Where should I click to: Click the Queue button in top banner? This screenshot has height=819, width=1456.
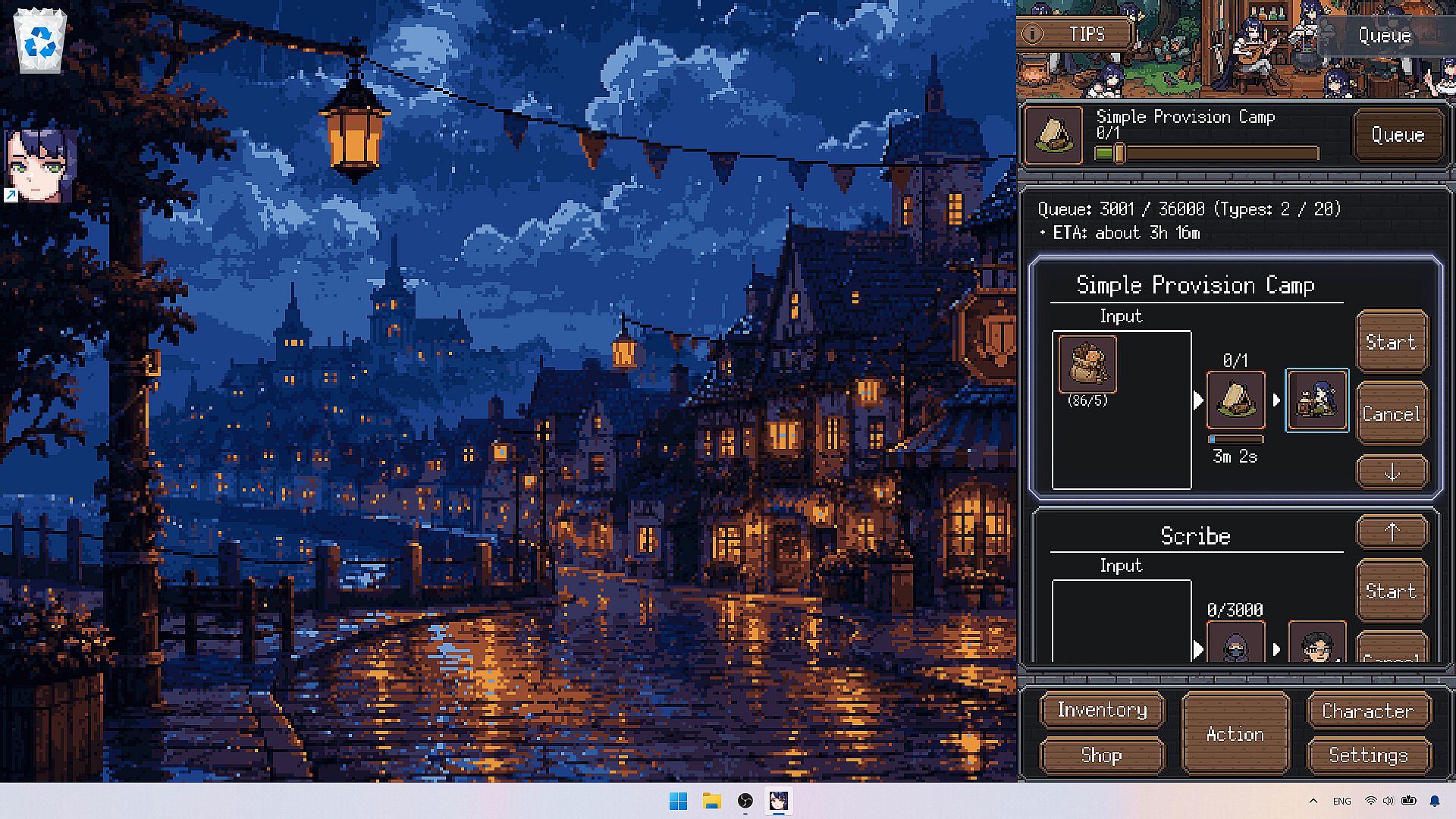coord(1384,35)
